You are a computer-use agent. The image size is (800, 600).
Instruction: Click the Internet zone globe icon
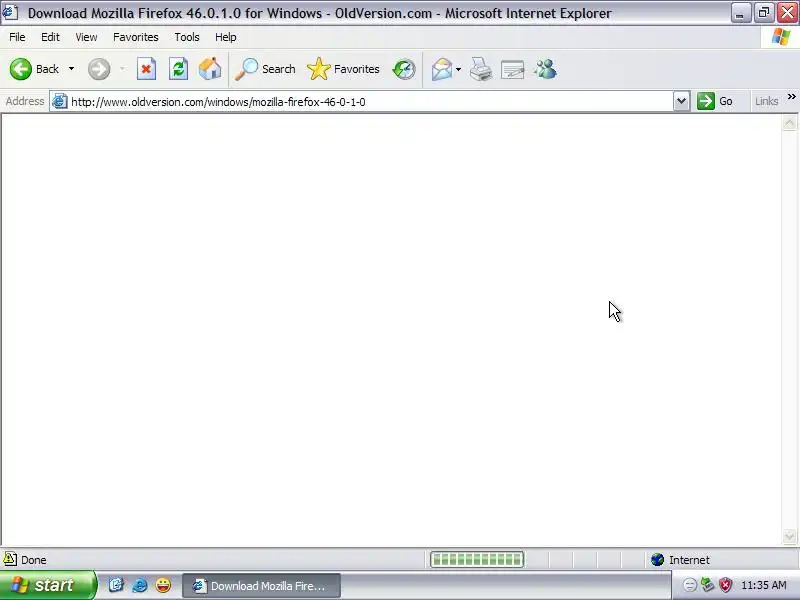pyautogui.click(x=658, y=560)
